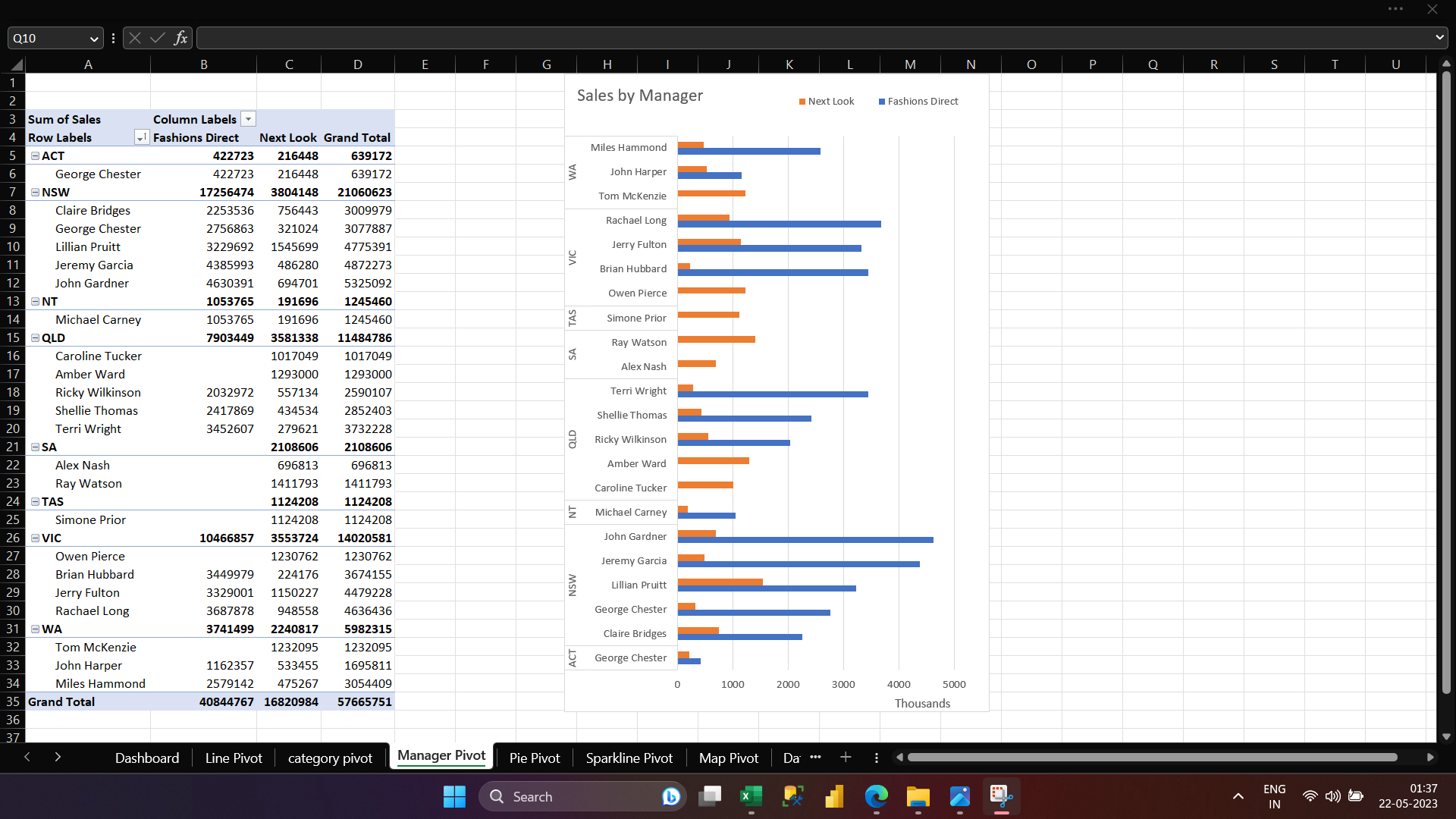Open the Windows Start menu

(x=453, y=796)
